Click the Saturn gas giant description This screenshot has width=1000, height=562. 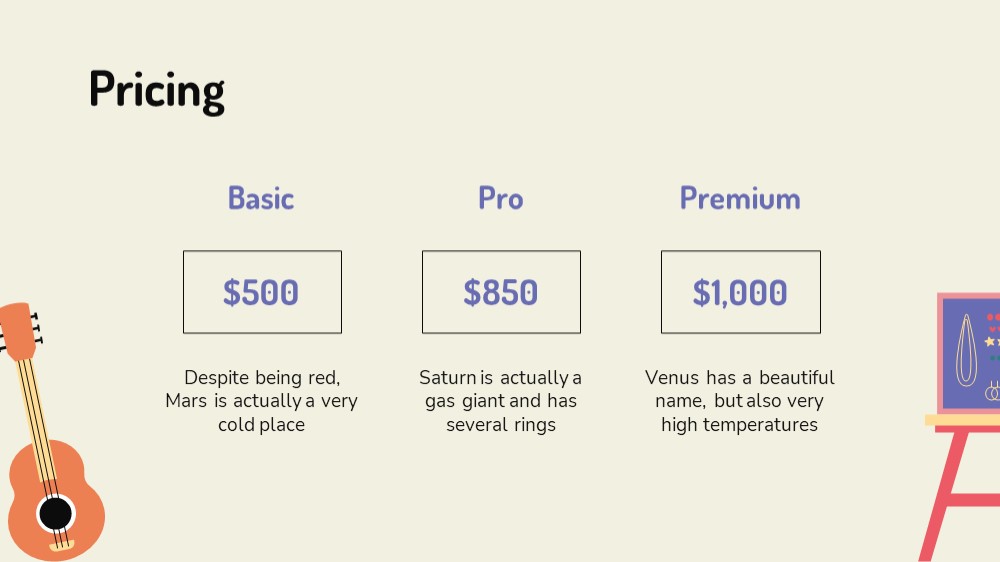pos(501,401)
